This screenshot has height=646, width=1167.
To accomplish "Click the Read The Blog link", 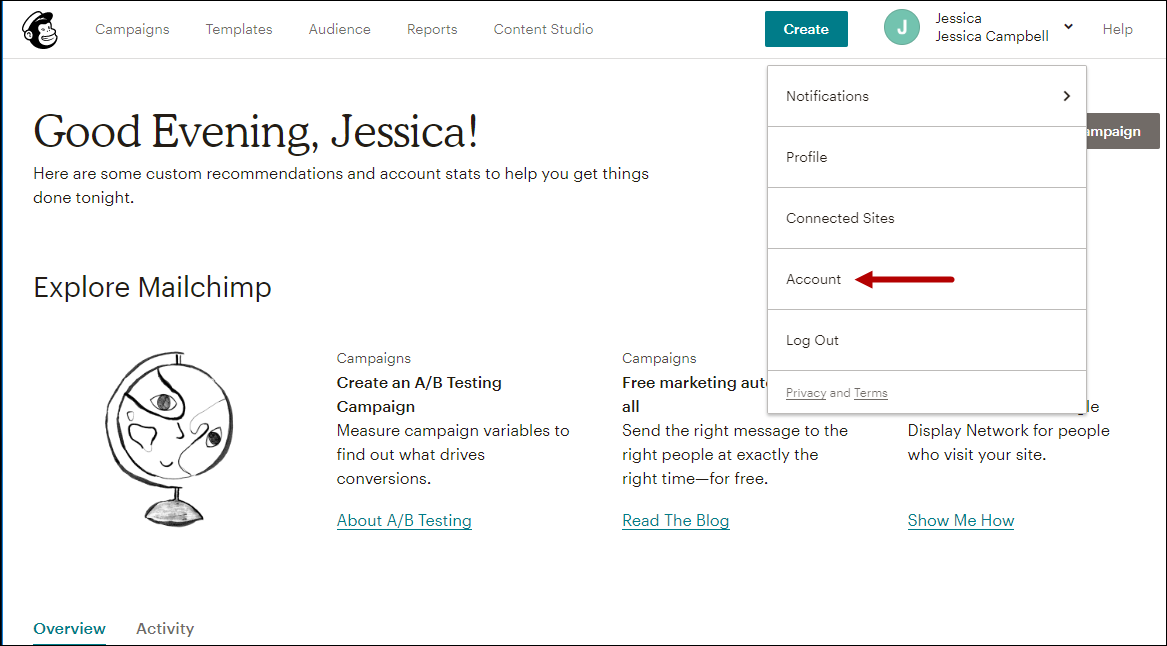I will click(676, 520).
